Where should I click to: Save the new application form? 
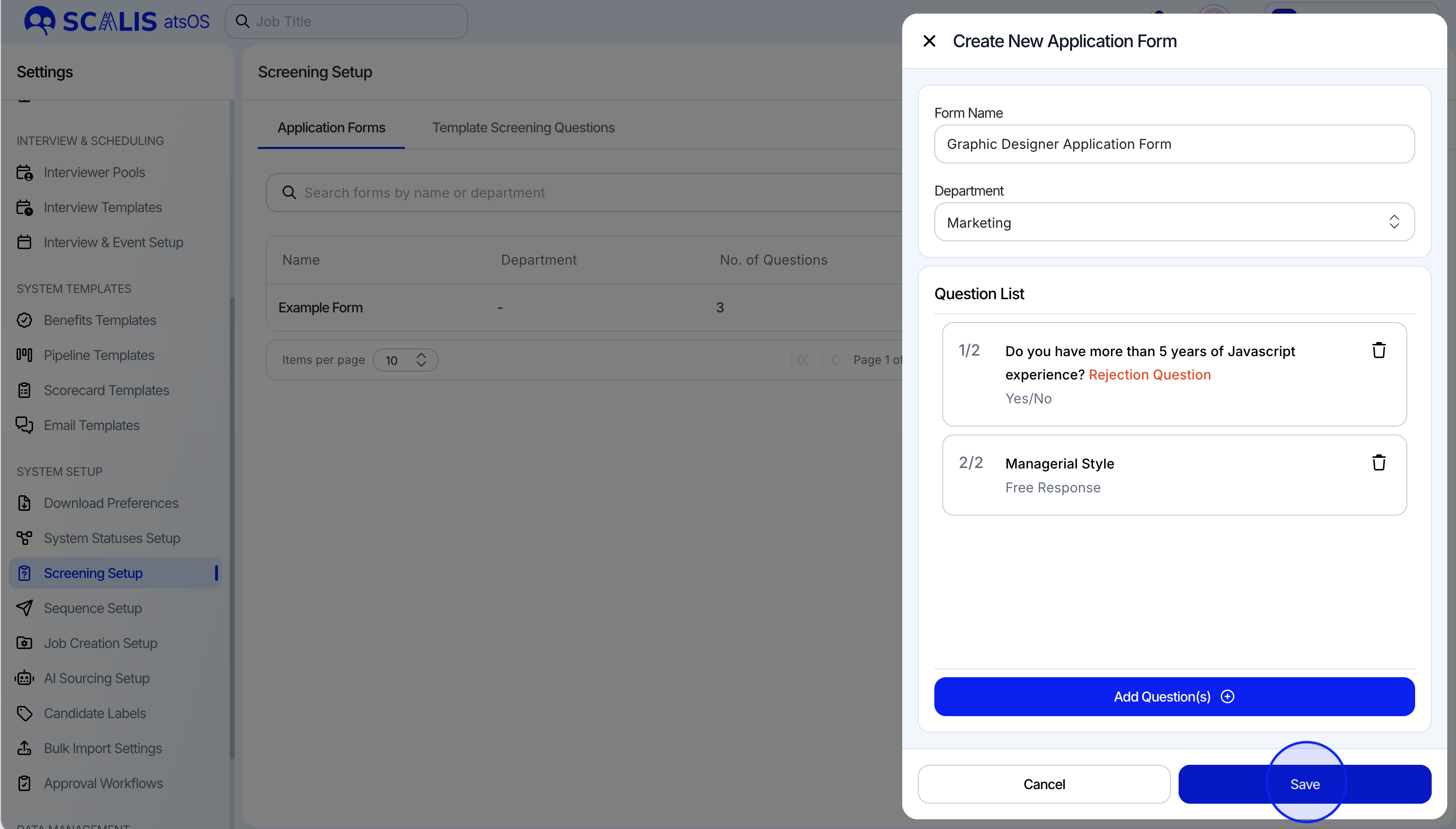[1304, 784]
